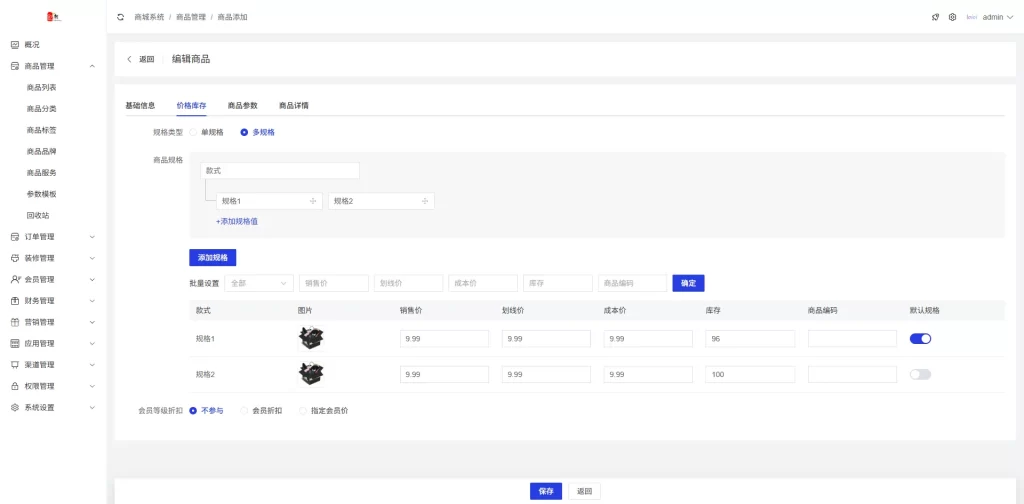Select 不参与 member discount option
The width and height of the screenshot is (1024, 504).
click(206, 411)
